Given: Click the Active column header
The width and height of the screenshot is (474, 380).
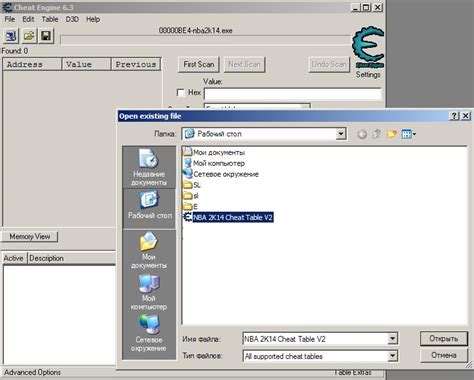Looking at the screenshot, I should click(x=13, y=258).
